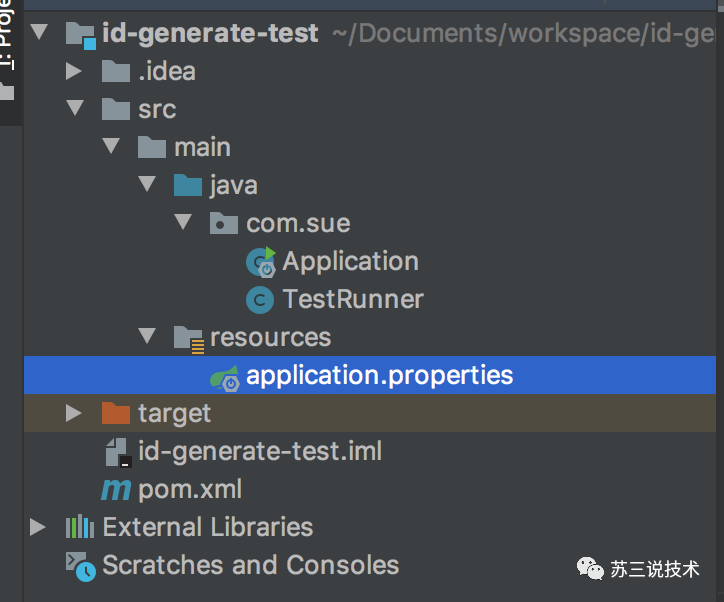Click the Scratches and Consoles icon
The height and width of the screenshot is (602, 724).
click(80, 566)
